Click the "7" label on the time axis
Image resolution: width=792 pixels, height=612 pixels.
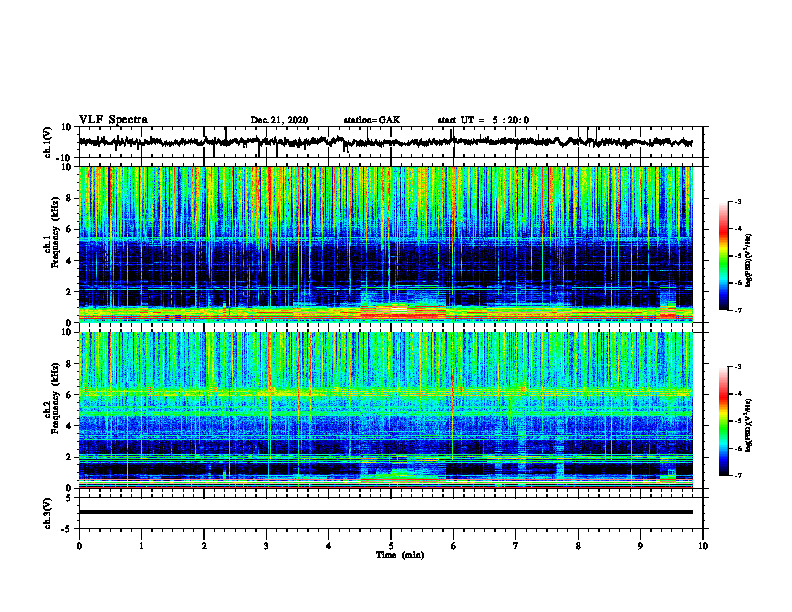click(x=516, y=546)
